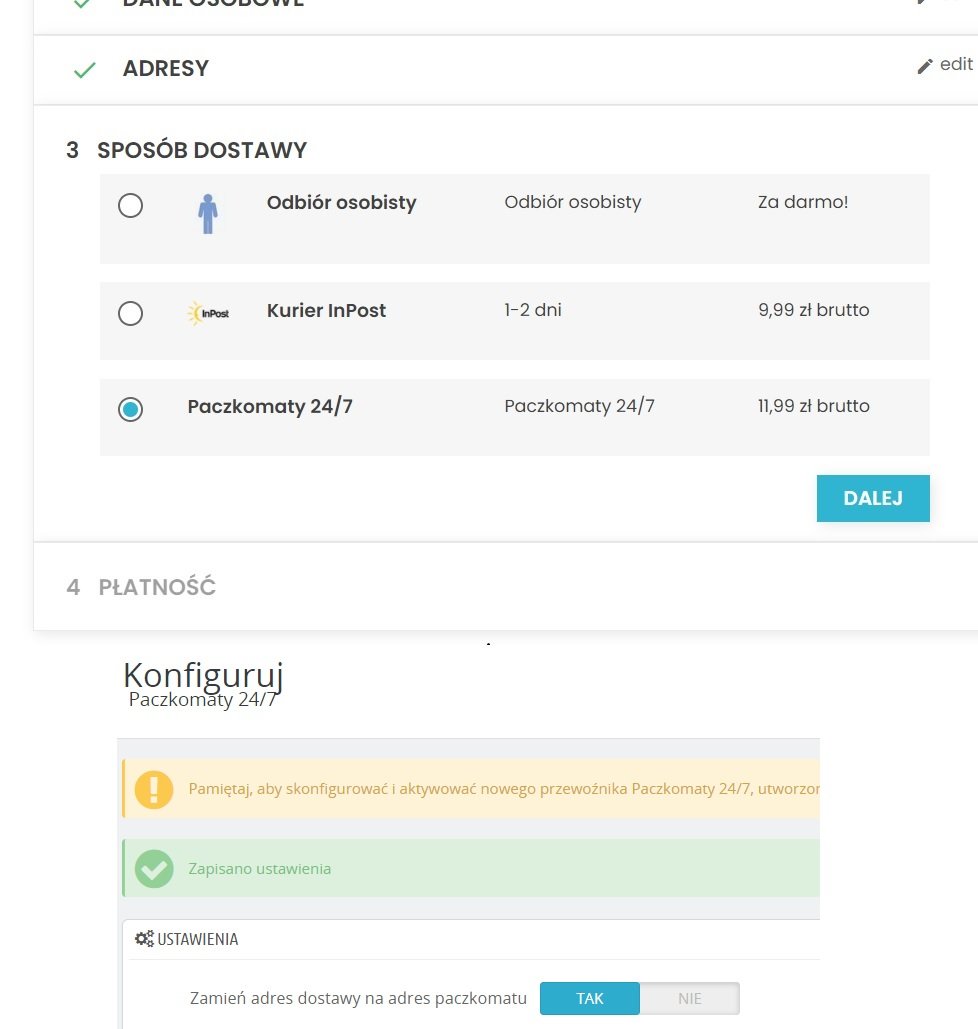Click the pencil icon beside ADRESY edit
The image size is (978, 1029).
pos(925,66)
